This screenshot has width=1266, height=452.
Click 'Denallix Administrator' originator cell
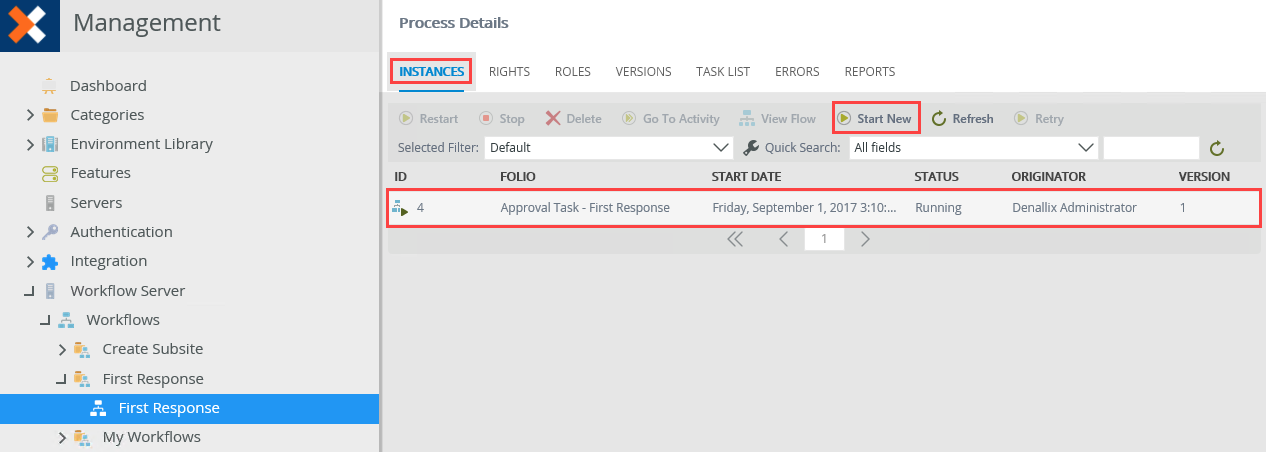pyautogui.click(x=1074, y=208)
